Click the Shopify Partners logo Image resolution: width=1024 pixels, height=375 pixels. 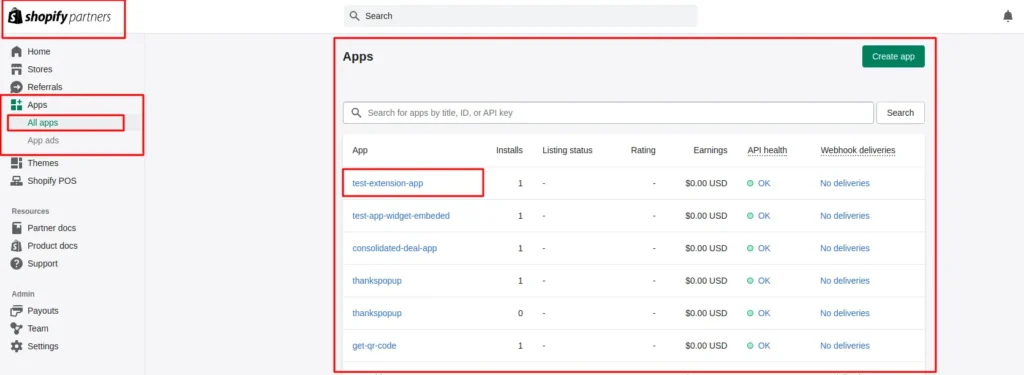pyautogui.click(x=59, y=17)
